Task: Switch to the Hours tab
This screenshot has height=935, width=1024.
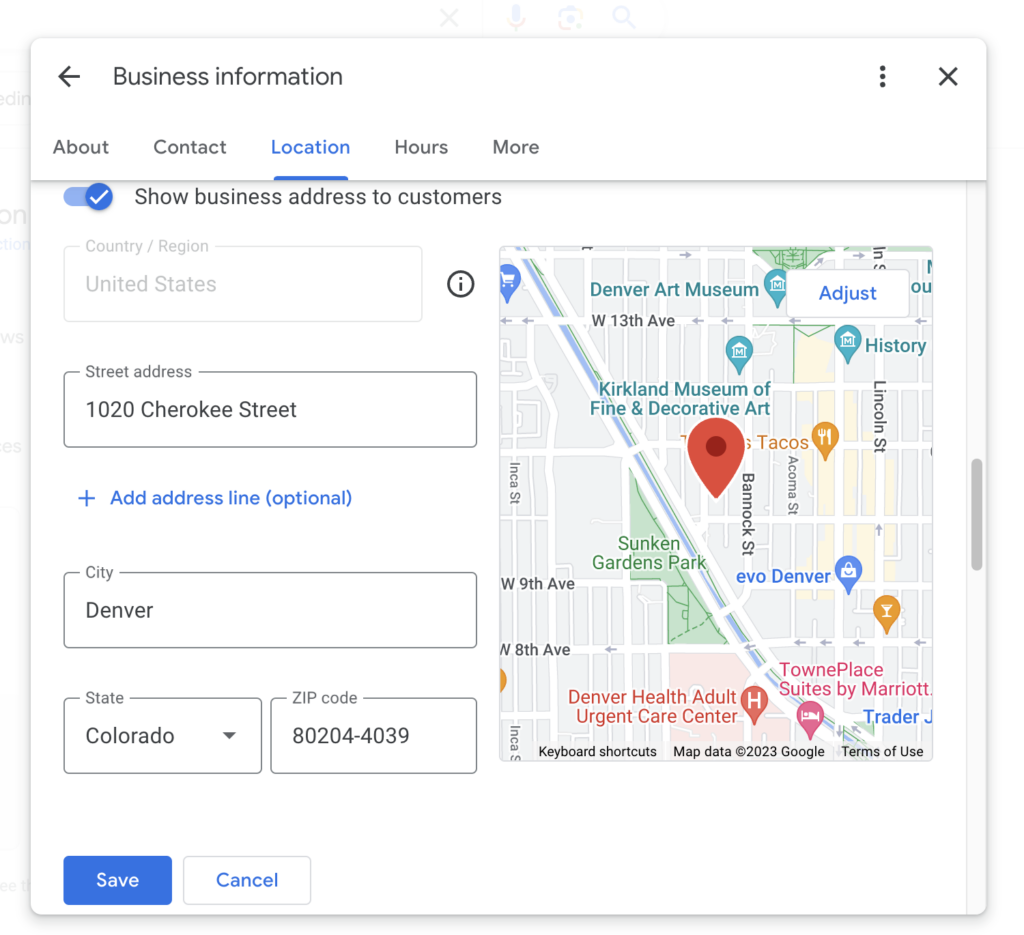Action: (420, 147)
